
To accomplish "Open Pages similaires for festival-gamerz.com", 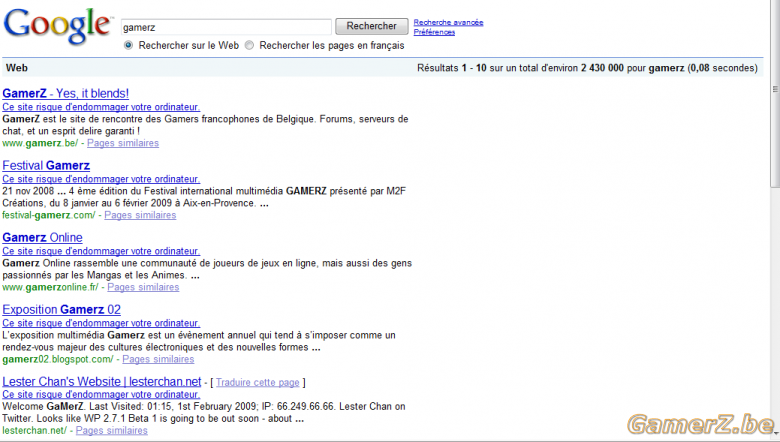I will pyautogui.click(x=140, y=215).
